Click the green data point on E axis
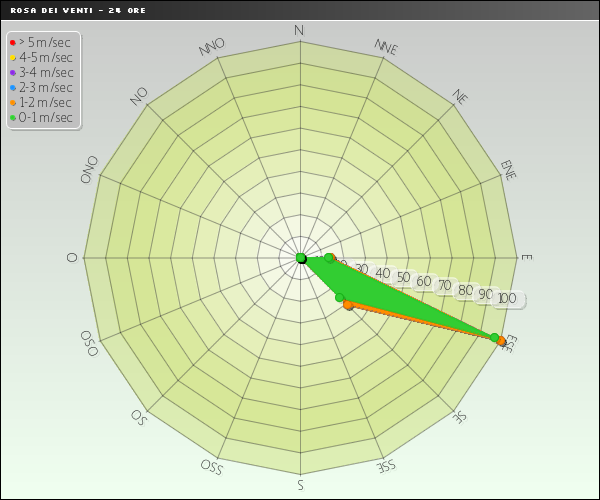600x500 pixels. coord(329,258)
